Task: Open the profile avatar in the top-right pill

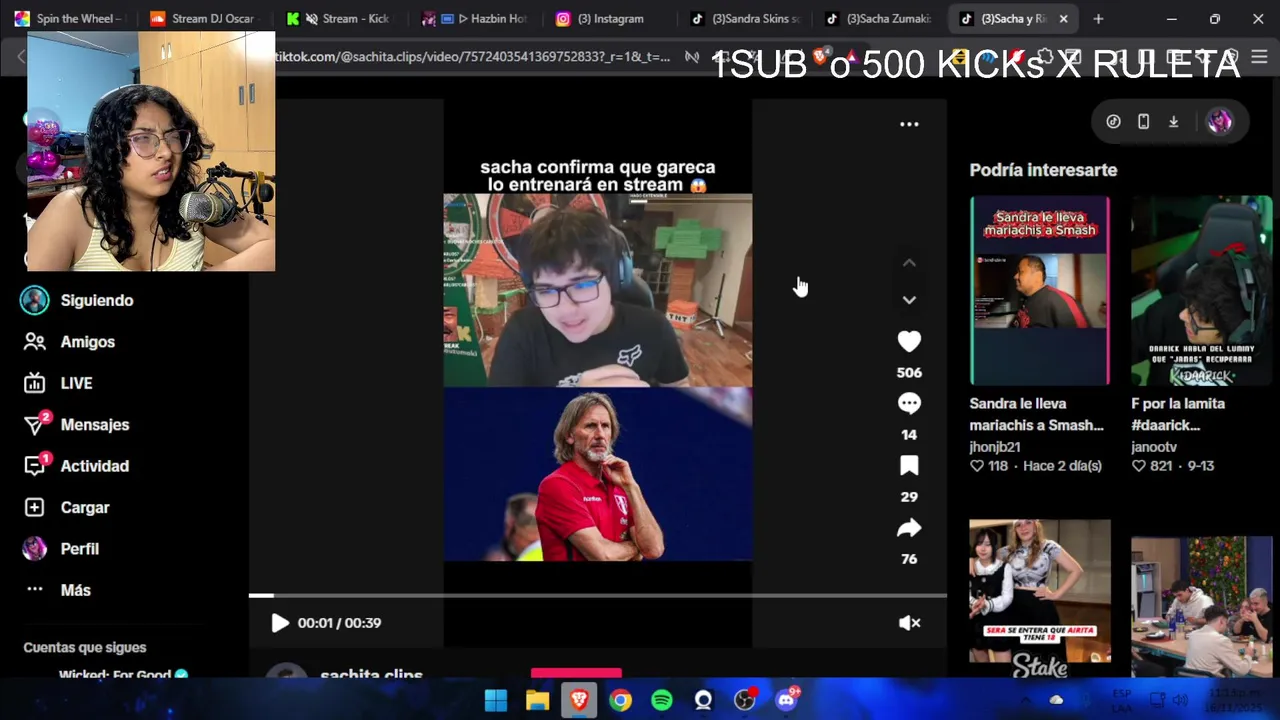Action: [1219, 122]
